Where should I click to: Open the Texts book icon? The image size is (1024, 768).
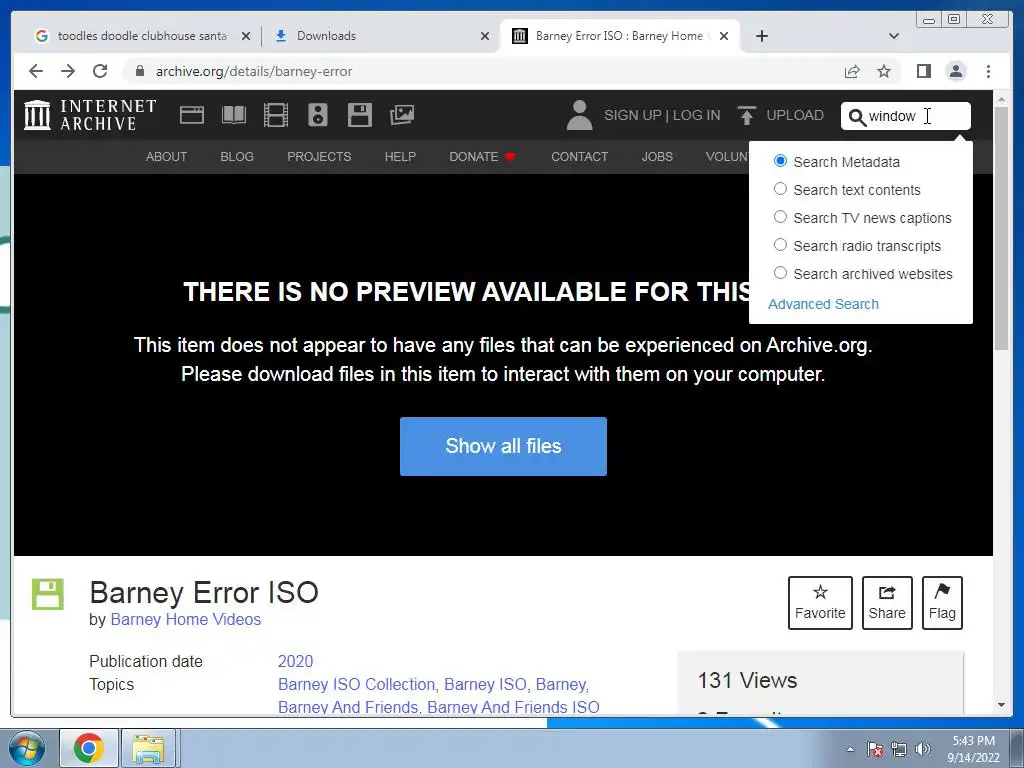point(234,115)
